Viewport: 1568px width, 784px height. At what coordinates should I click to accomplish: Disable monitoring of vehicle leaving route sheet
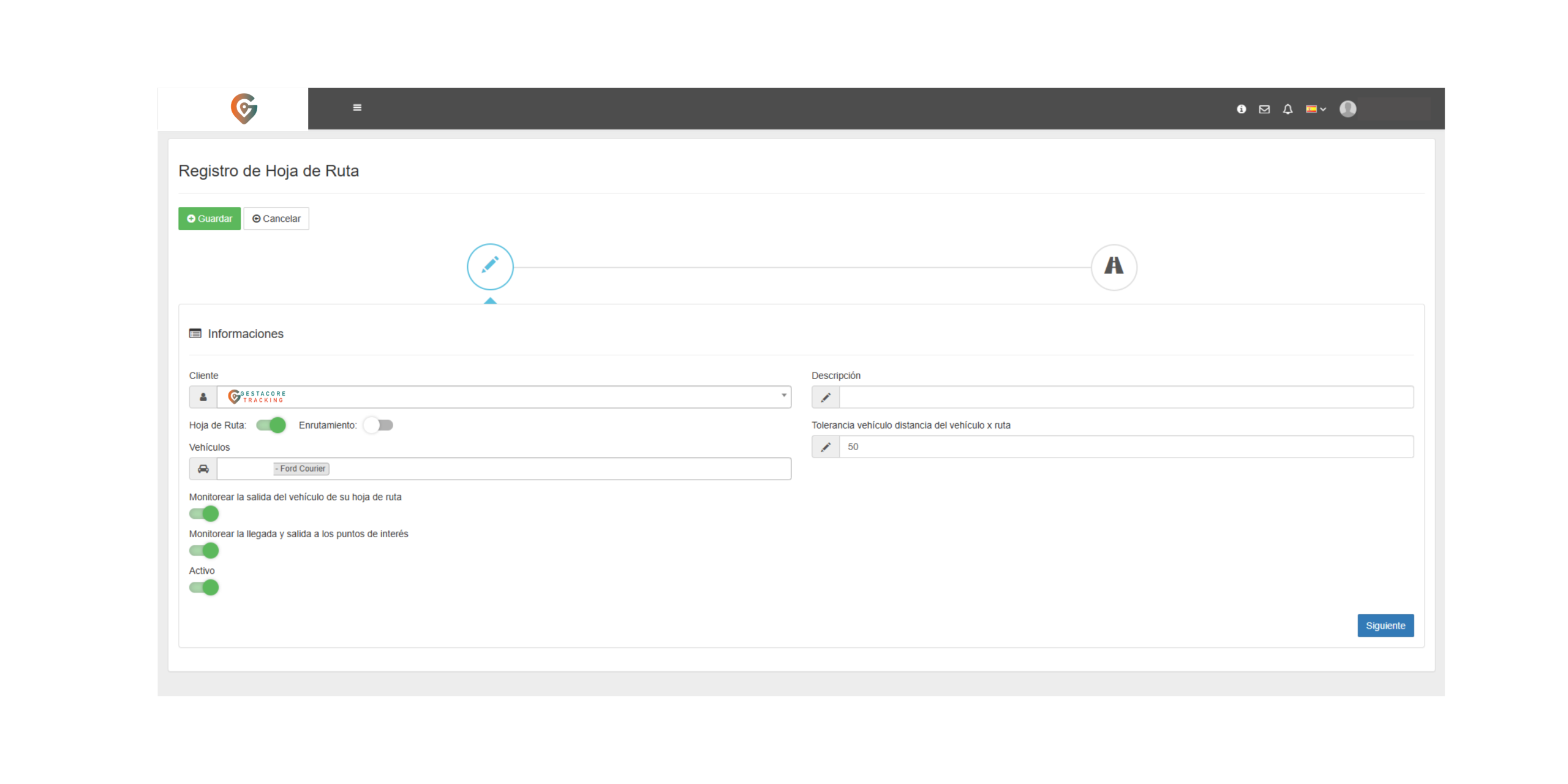[204, 513]
